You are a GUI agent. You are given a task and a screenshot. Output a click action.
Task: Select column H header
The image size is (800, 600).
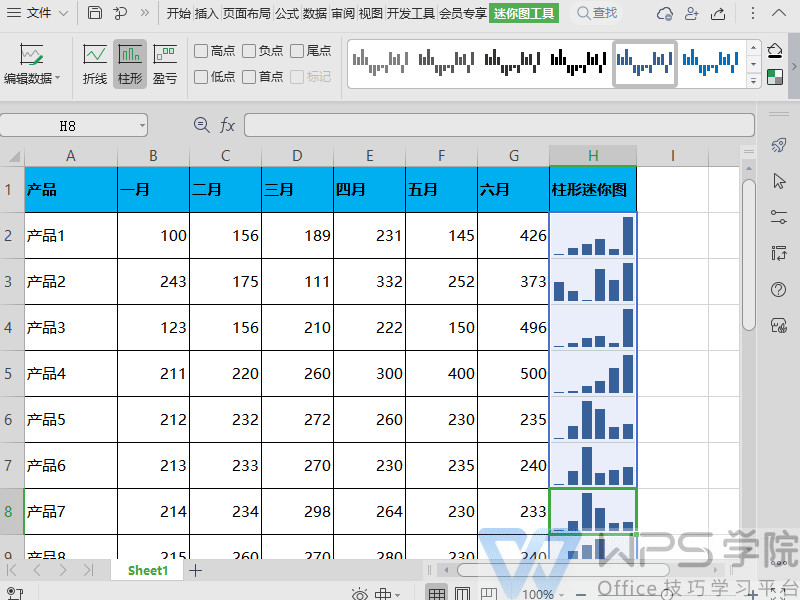pyautogui.click(x=593, y=156)
